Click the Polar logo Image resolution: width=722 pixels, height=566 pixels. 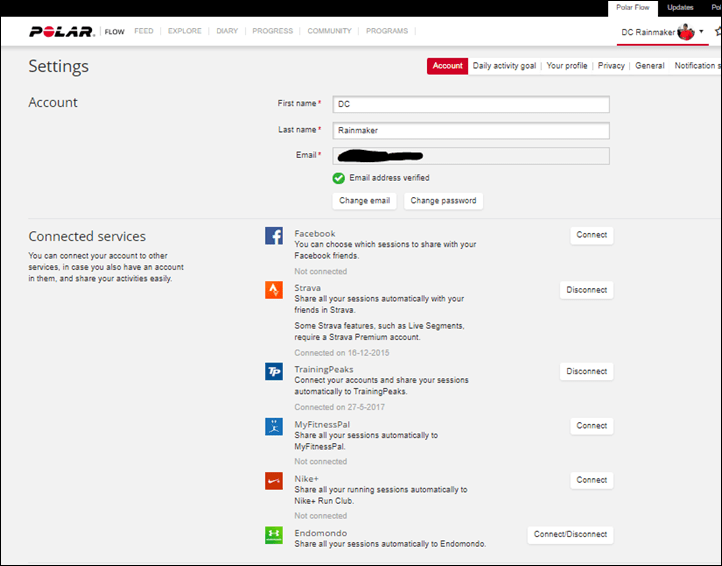coord(62,31)
